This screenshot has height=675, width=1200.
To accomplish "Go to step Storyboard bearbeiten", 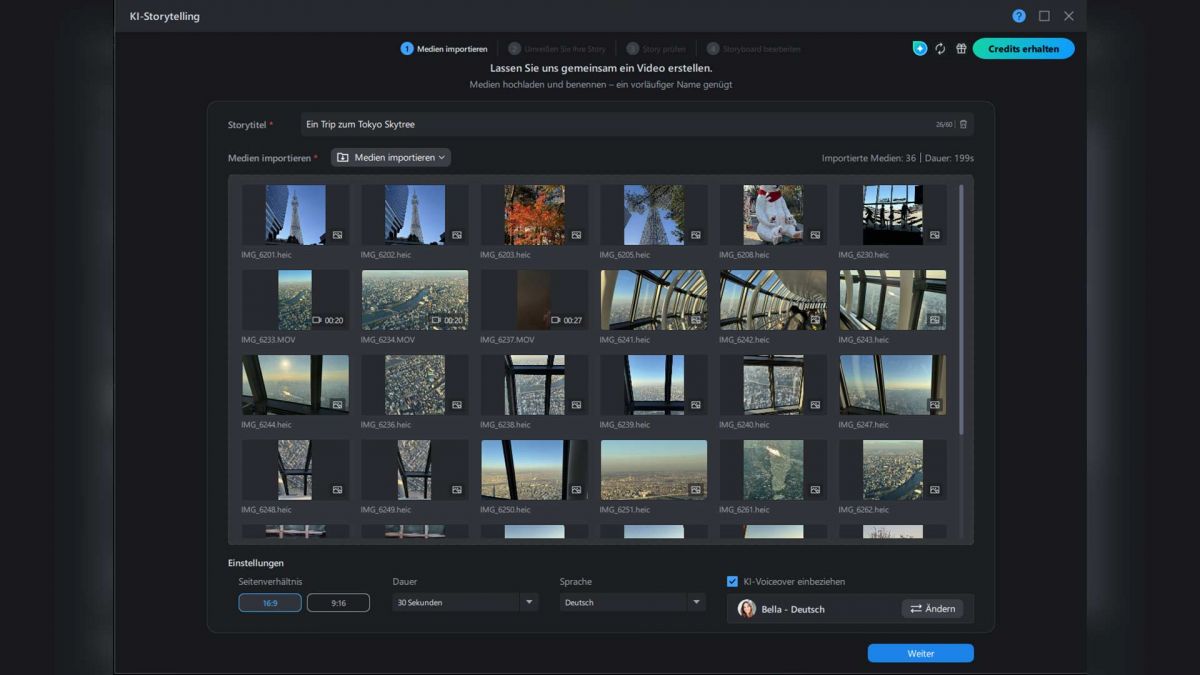I will pos(754,48).
